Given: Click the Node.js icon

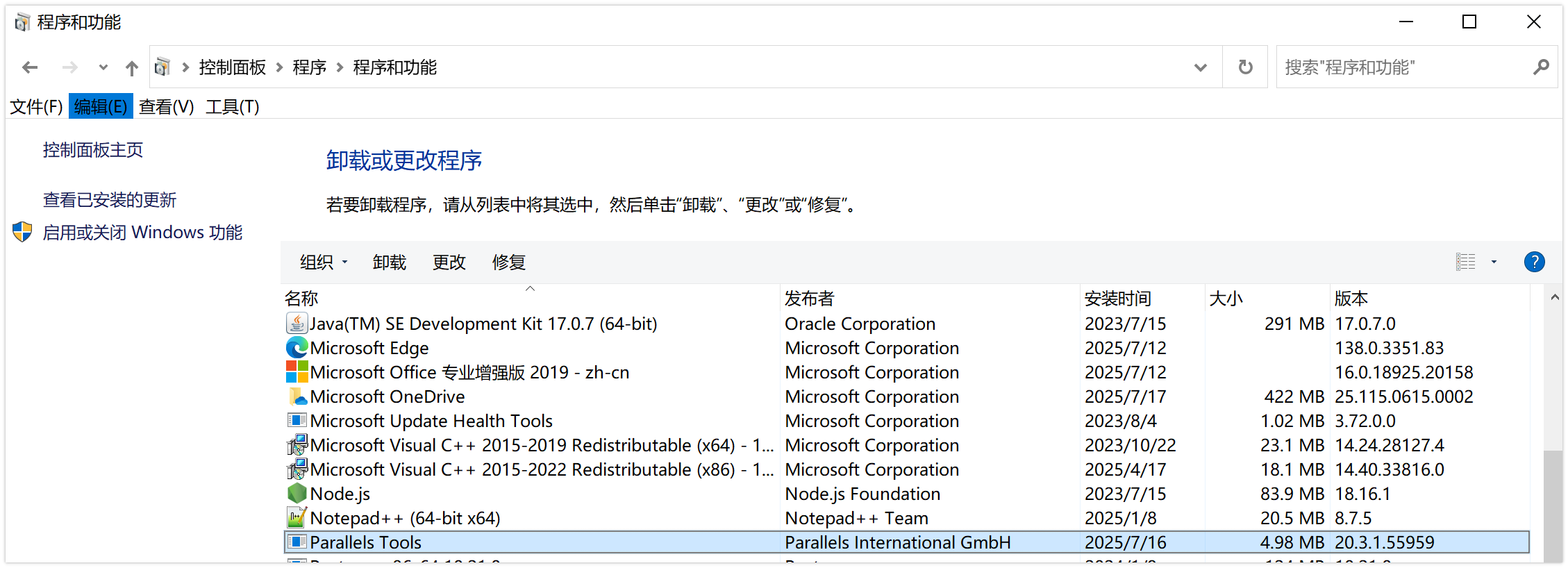Looking at the screenshot, I should tap(297, 493).
